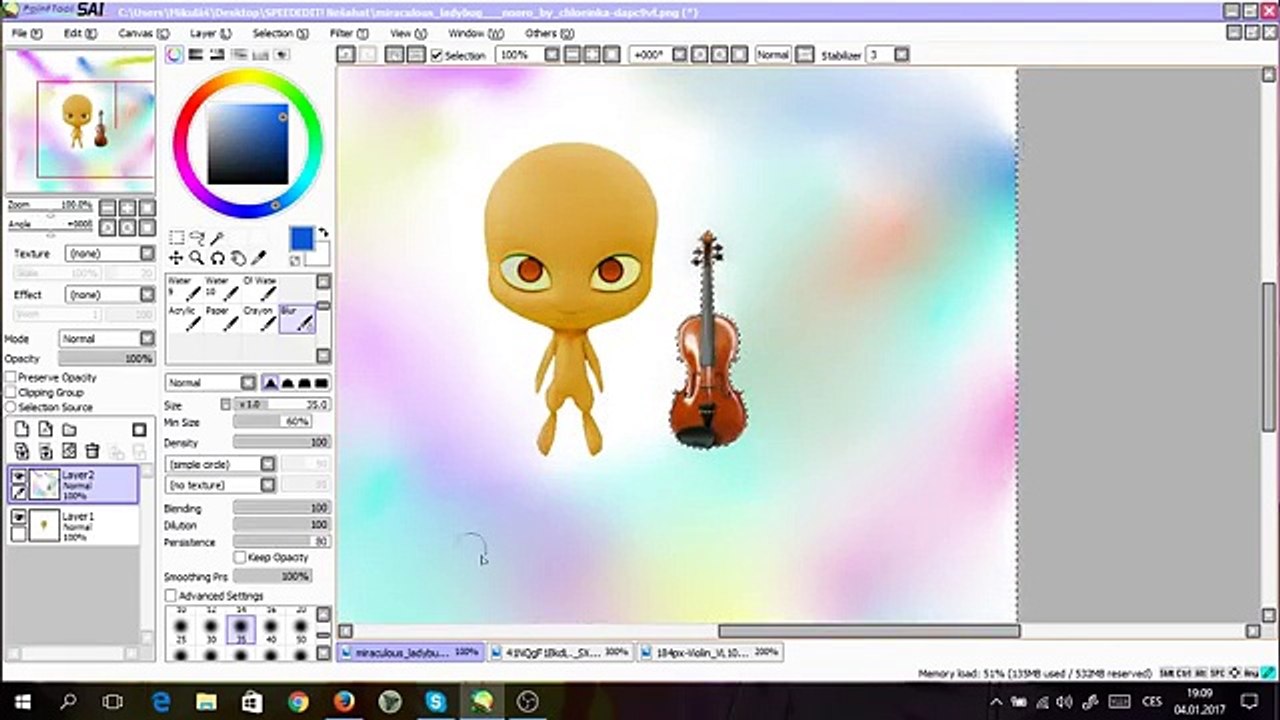Select the rectangular selection tool
The image size is (1280, 720).
176,238
